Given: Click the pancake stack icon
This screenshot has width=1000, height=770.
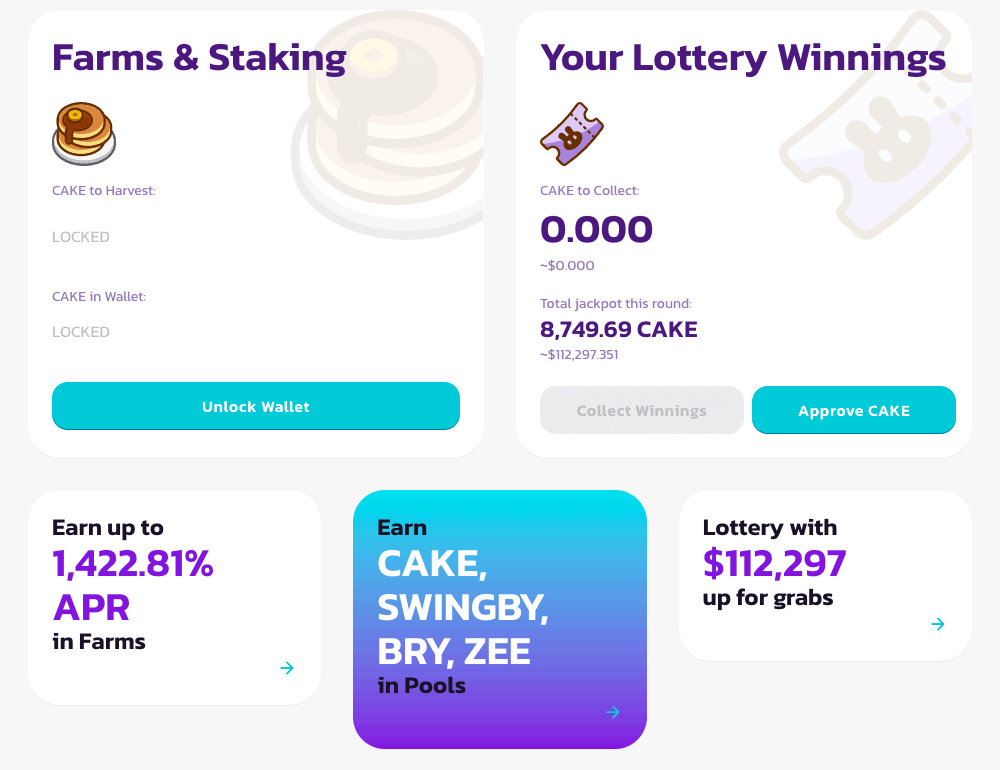Looking at the screenshot, I should [84, 133].
